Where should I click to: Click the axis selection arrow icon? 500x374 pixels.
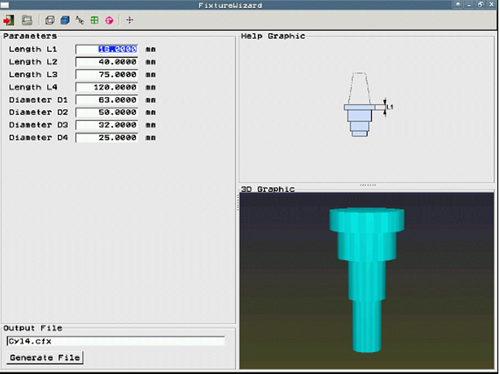pyautogui.click(x=80, y=20)
